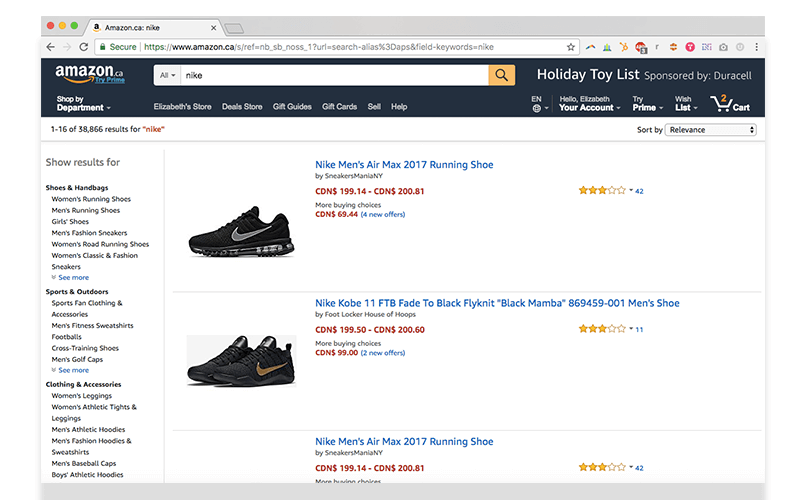Screen dimensions: 800x500
Task: Open the shopping Cart icon
Action: point(730,104)
